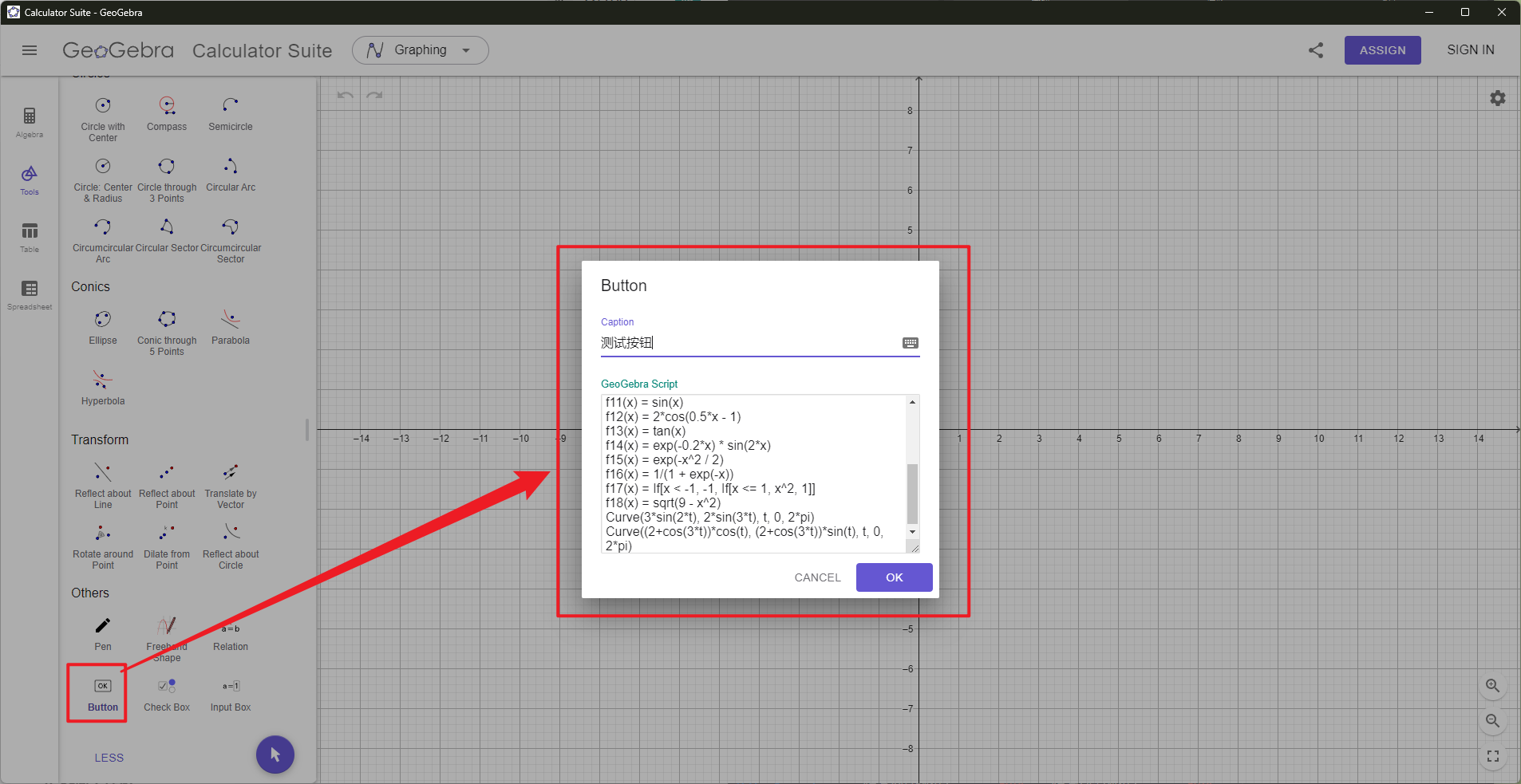Select Translate by Vector tool

231,486
